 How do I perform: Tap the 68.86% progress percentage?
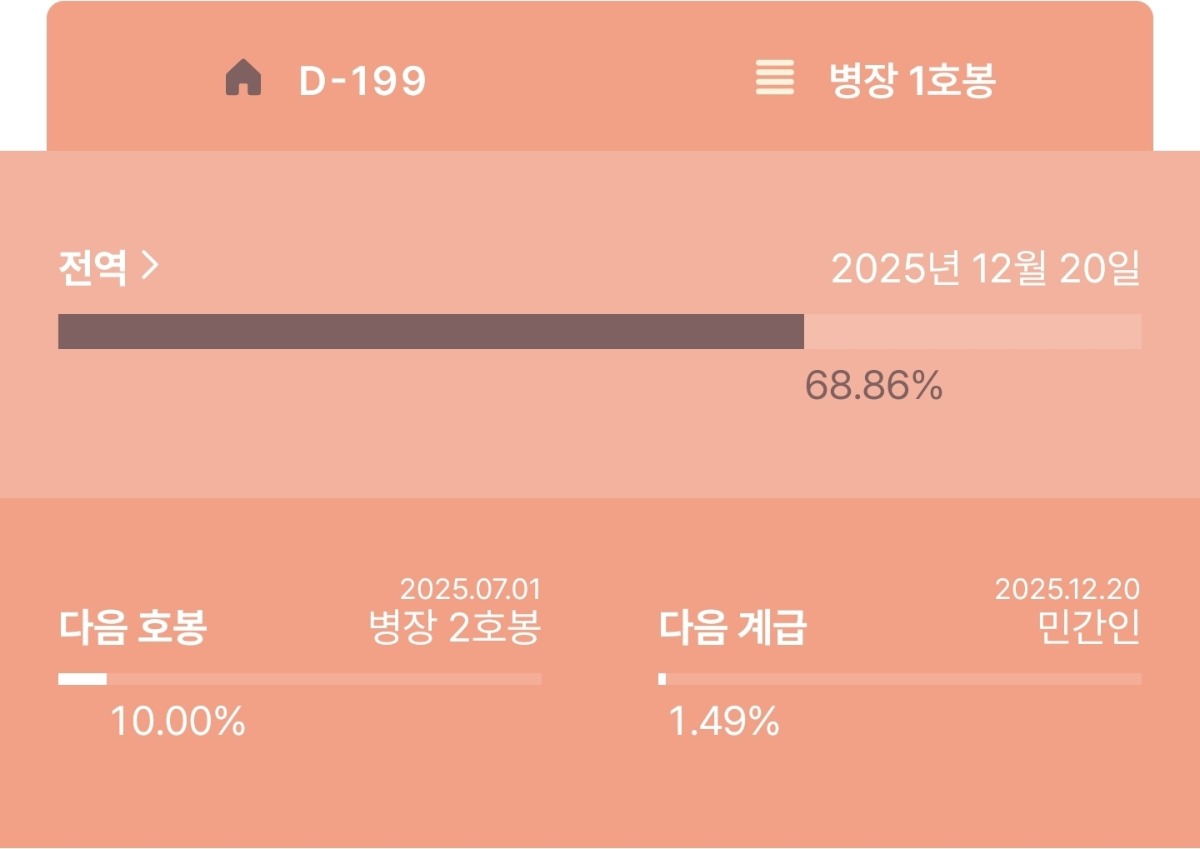tap(873, 386)
